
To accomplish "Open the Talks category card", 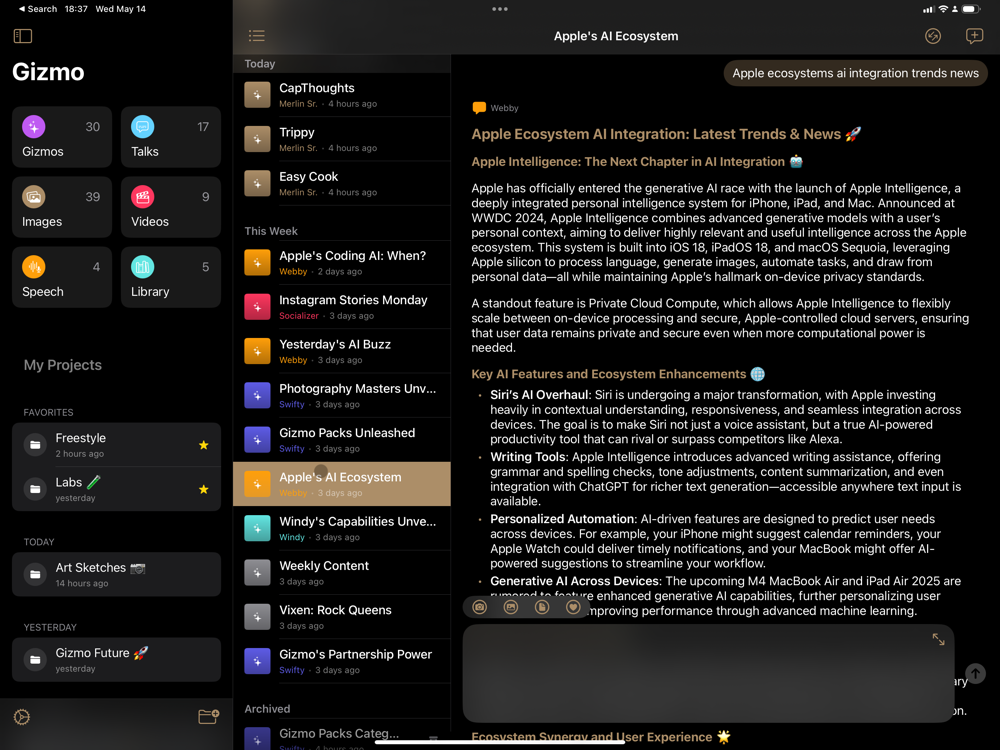I will [170, 136].
